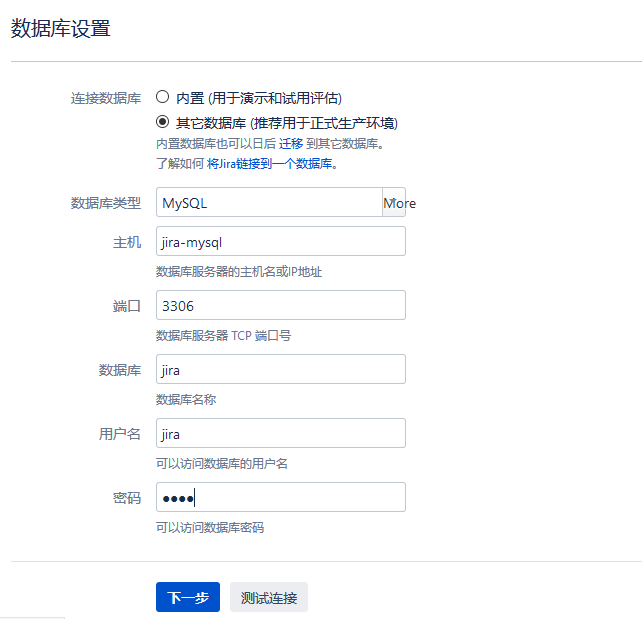The height and width of the screenshot is (619, 642).
Task: Focus the 主机 field containing jira-mysql
Action: [x=281, y=241]
